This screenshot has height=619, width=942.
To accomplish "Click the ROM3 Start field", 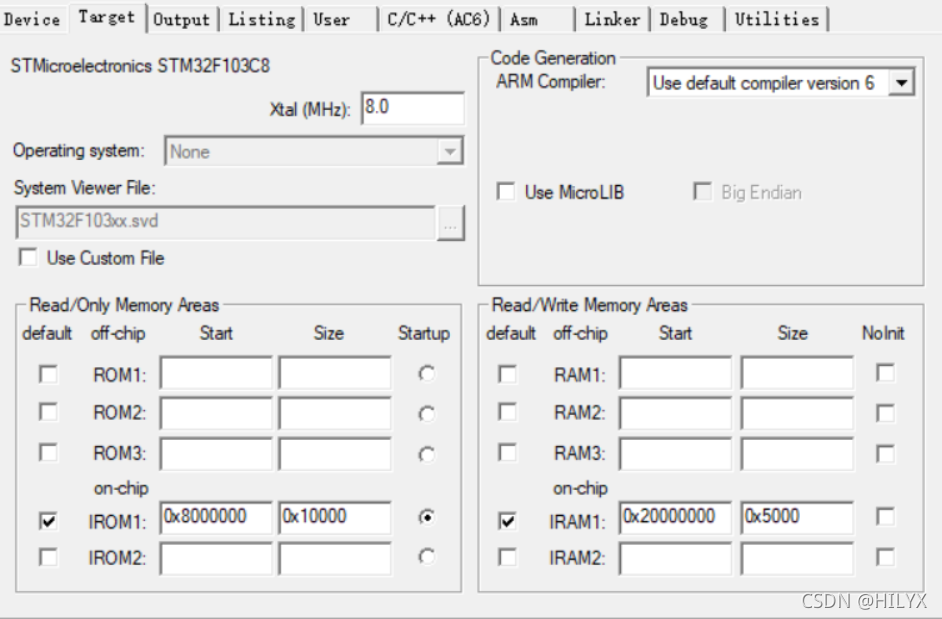I will (216, 454).
